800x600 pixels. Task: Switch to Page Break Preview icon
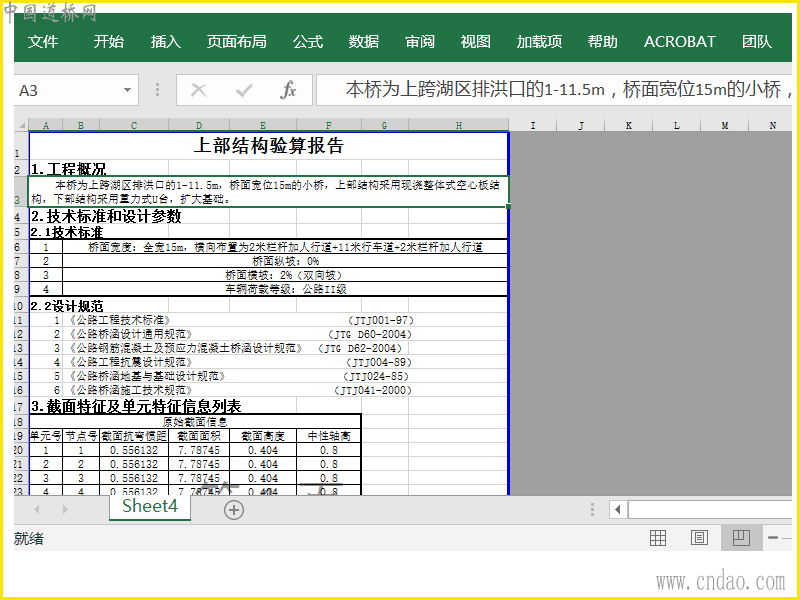(x=741, y=538)
